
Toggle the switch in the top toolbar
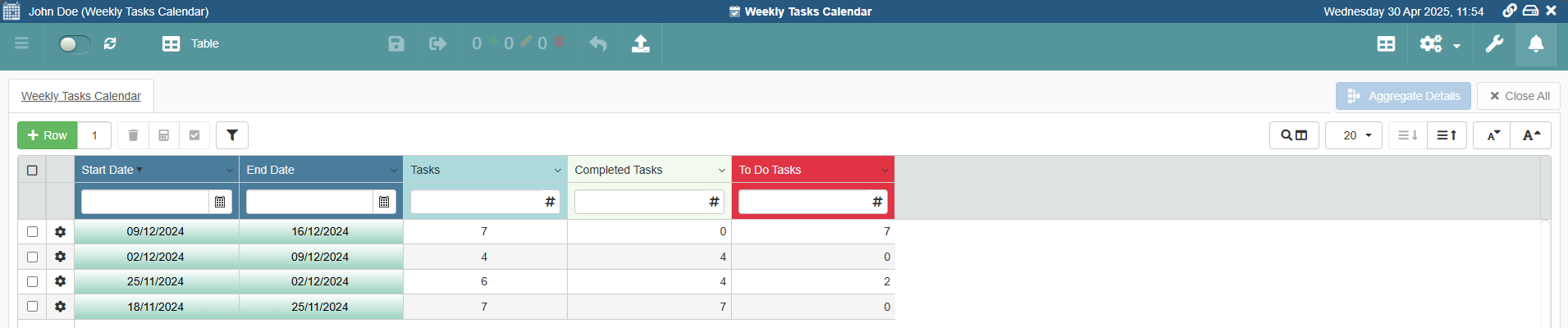click(72, 44)
